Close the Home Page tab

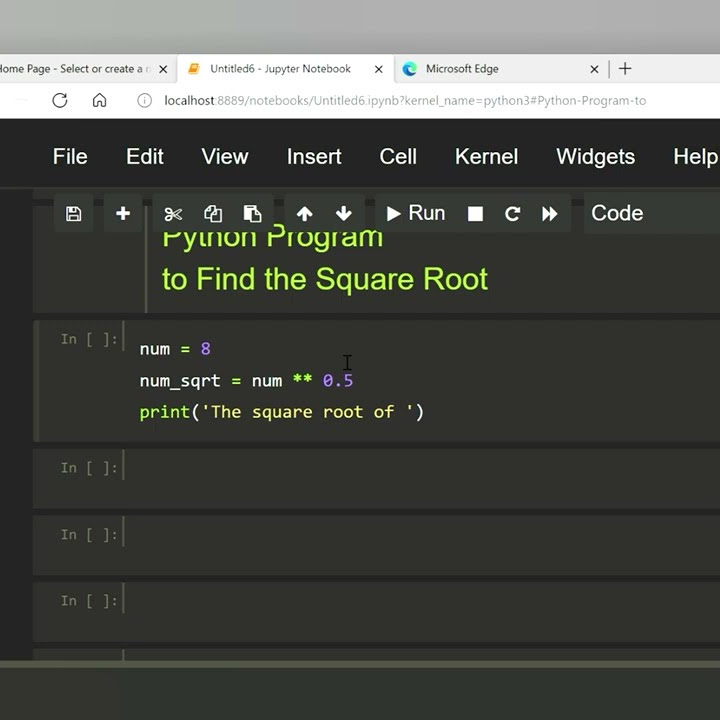click(163, 69)
